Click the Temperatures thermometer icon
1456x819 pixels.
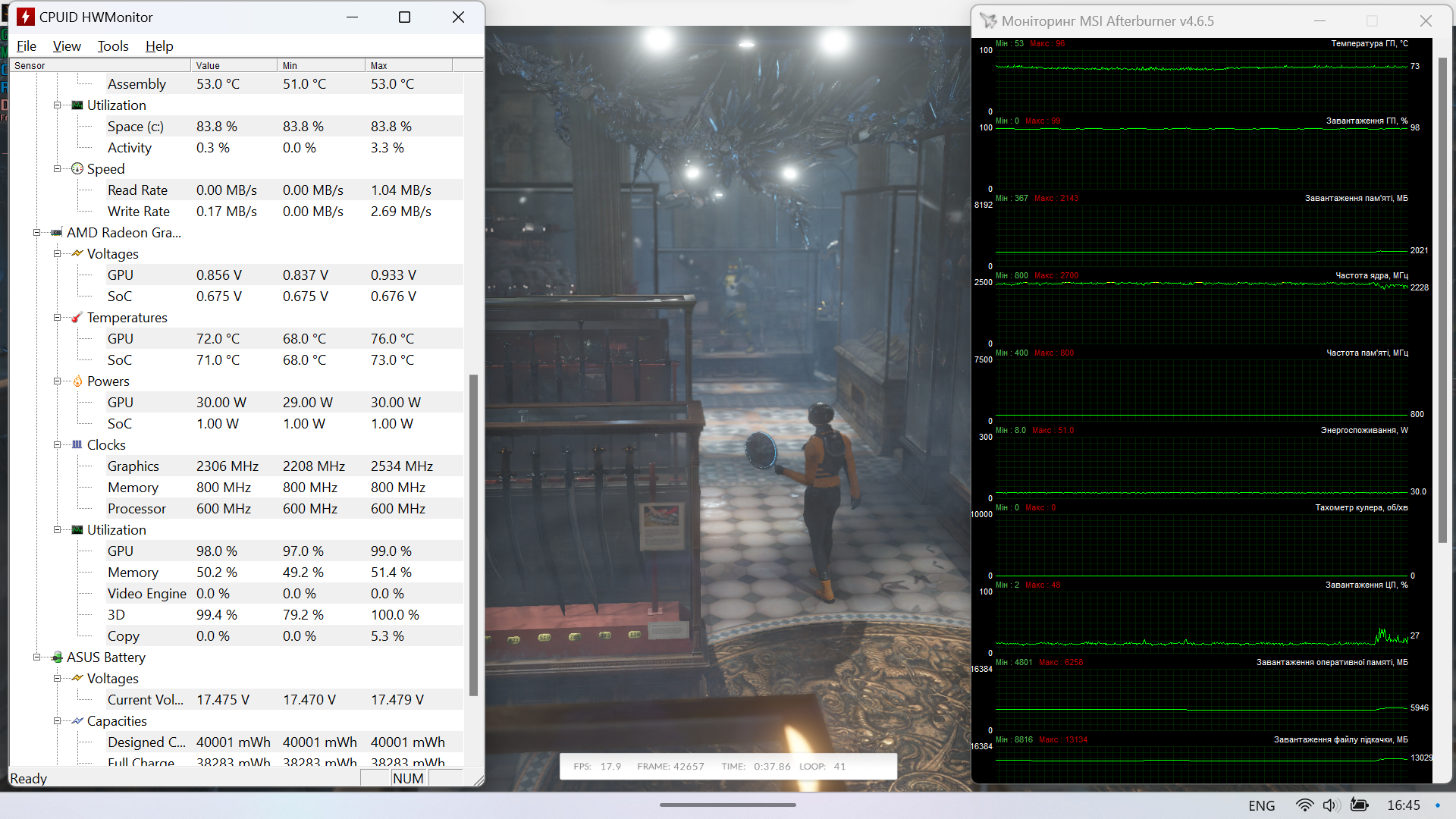(77, 318)
